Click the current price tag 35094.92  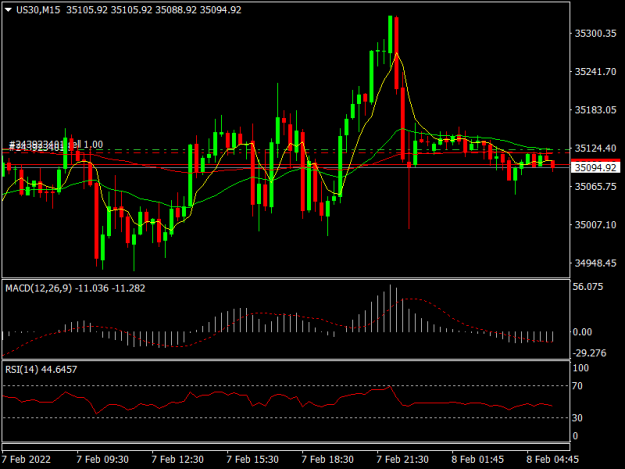pyautogui.click(x=596, y=167)
